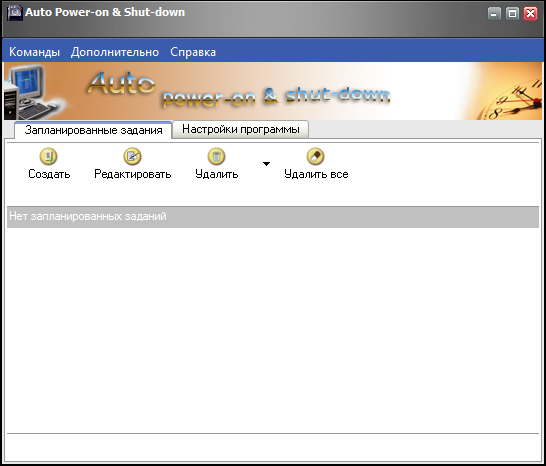The width and height of the screenshot is (546, 466).
Task: Open the Справка menu
Action: [x=193, y=52]
